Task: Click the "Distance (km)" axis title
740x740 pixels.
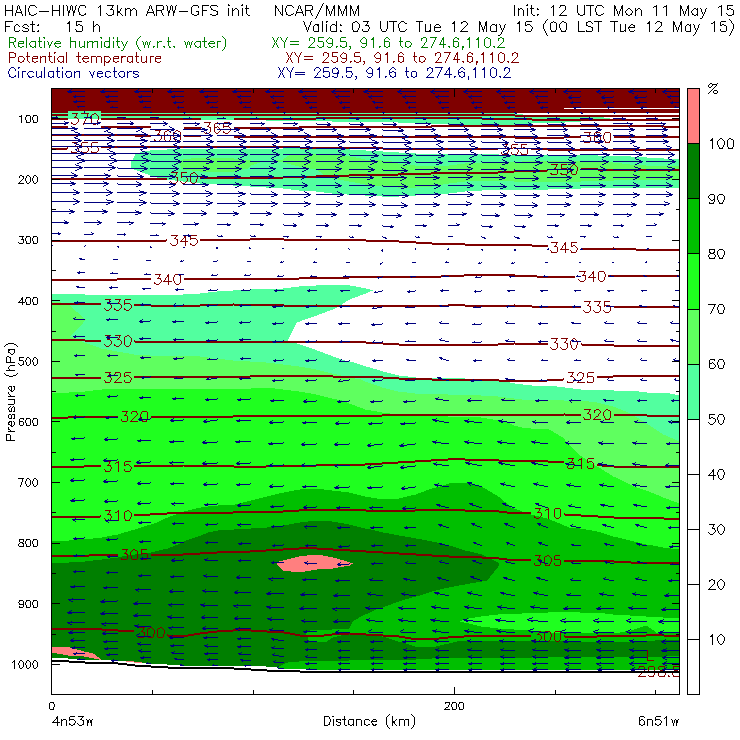Action: [369, 721]
